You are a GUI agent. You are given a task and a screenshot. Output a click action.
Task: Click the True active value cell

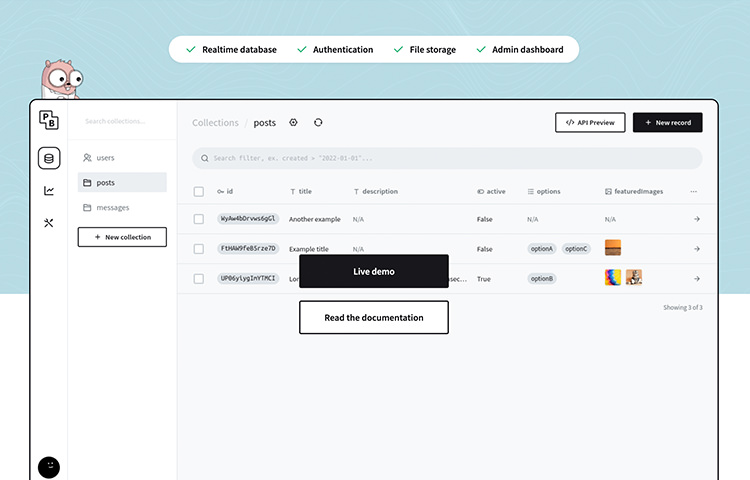point(484,279)
